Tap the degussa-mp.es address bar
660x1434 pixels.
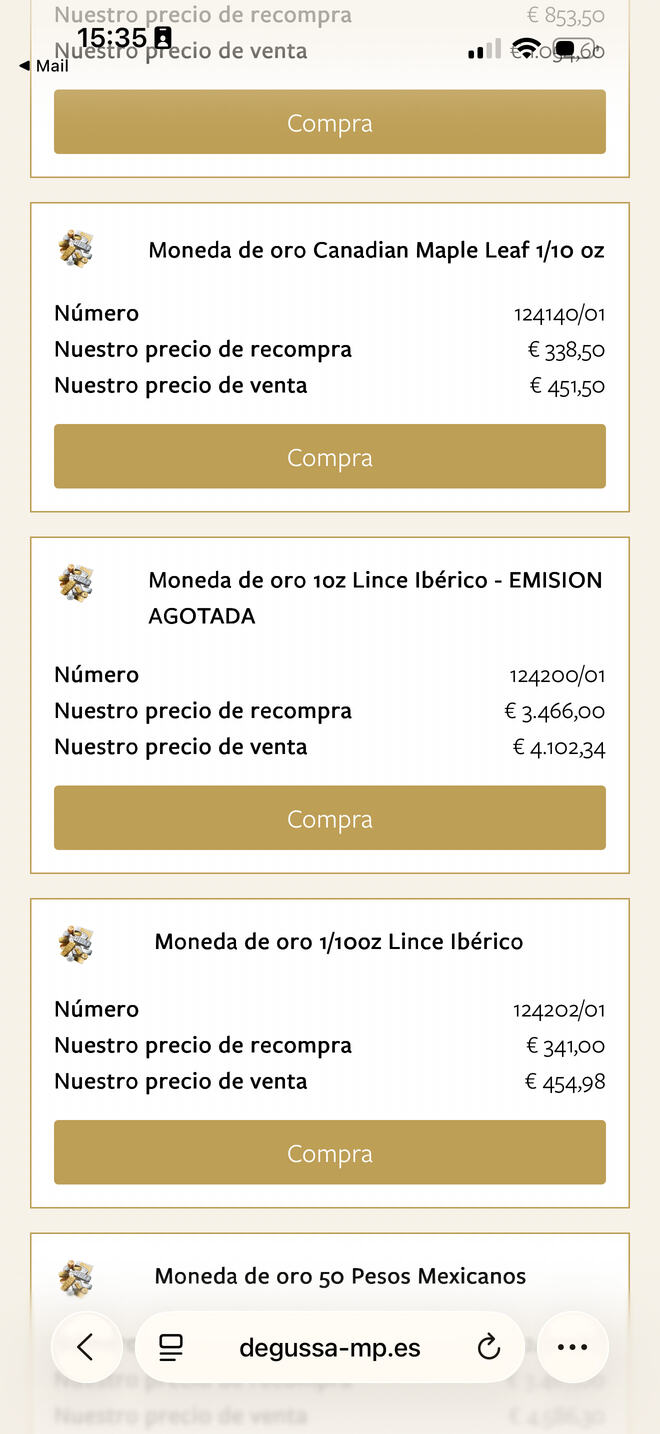329,1347
